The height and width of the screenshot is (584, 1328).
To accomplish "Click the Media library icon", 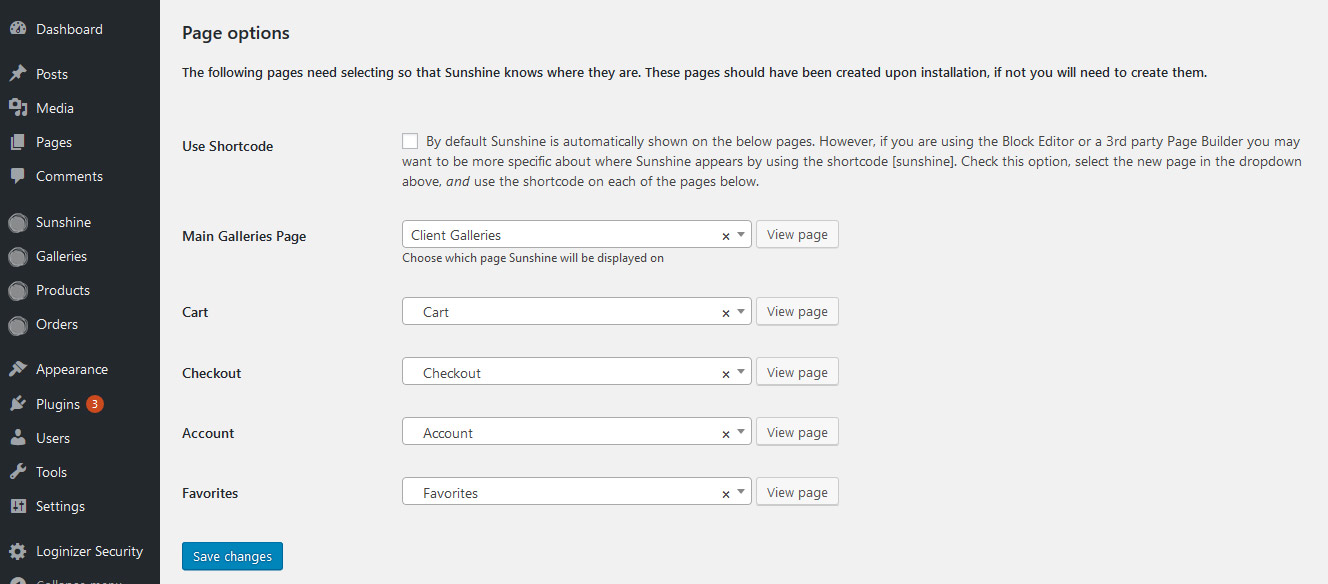I will (17, 108).
